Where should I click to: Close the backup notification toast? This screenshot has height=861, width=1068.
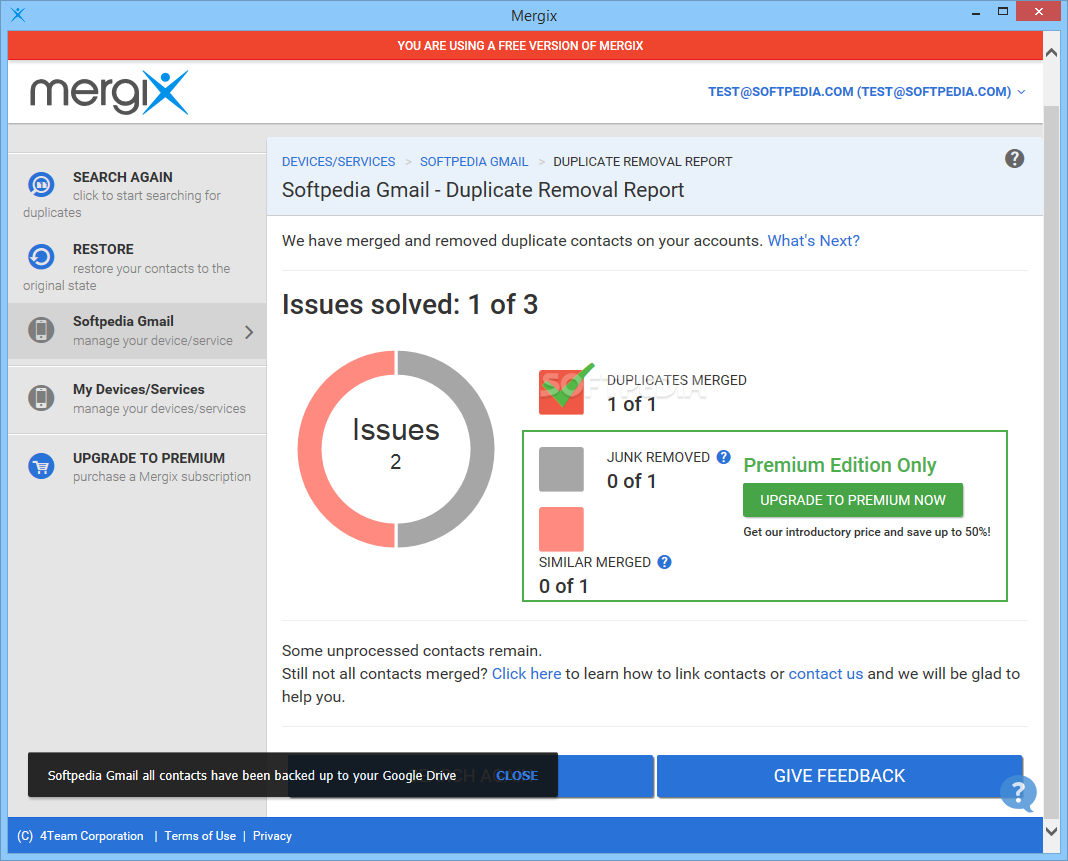[x=517, y=775]
